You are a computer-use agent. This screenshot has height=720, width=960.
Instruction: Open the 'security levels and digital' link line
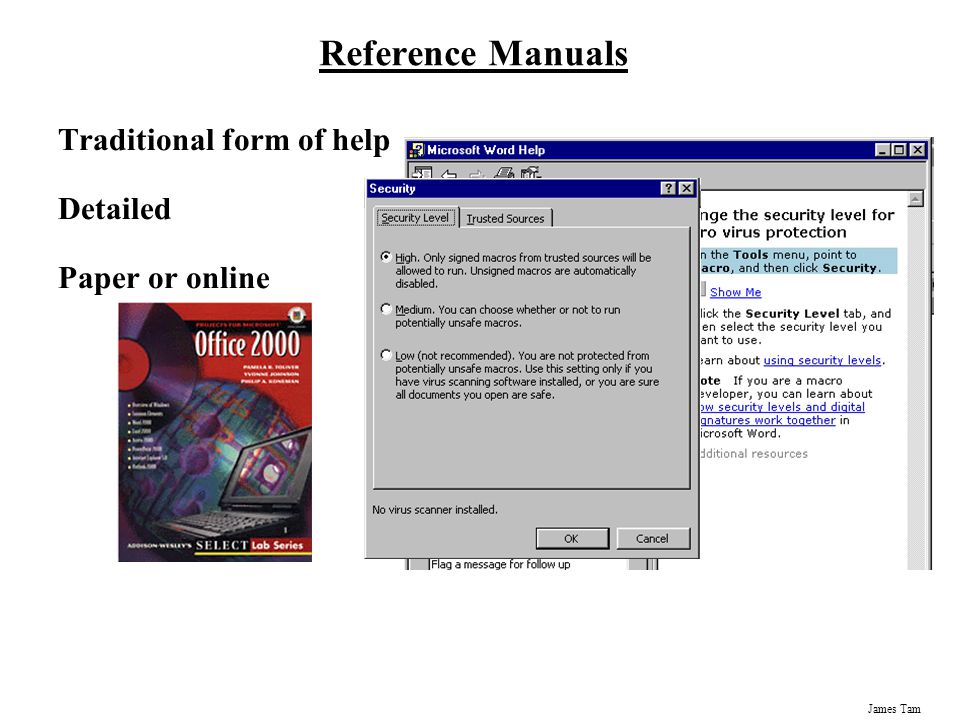[x=782, y=407]
